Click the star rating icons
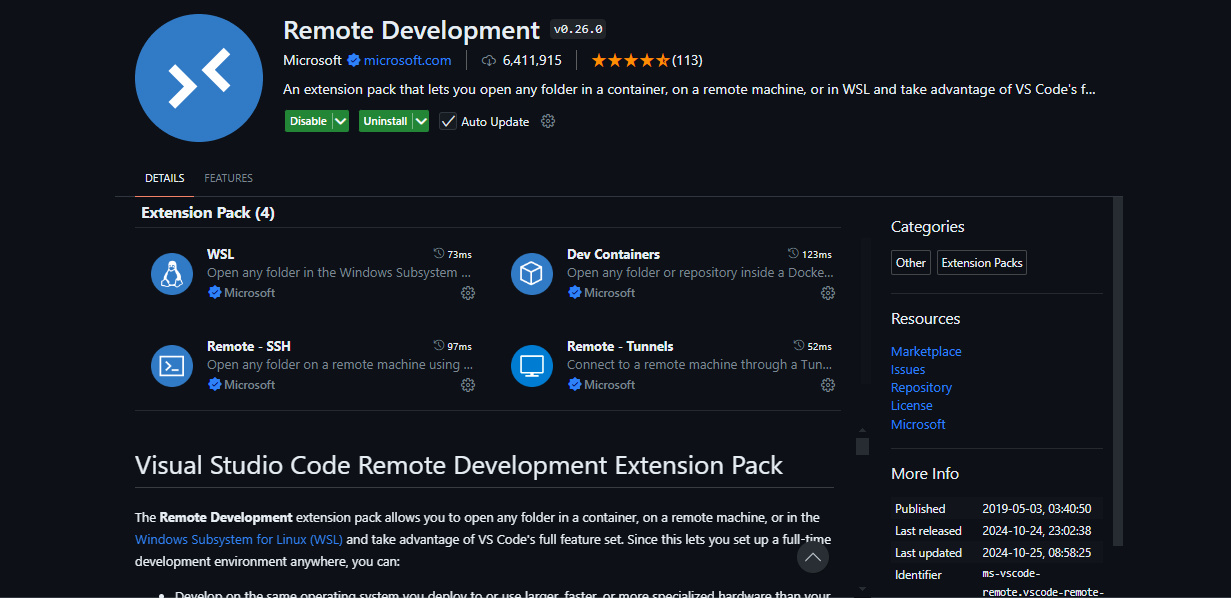This screenshot has height=598, width=1231. (630, 60)
